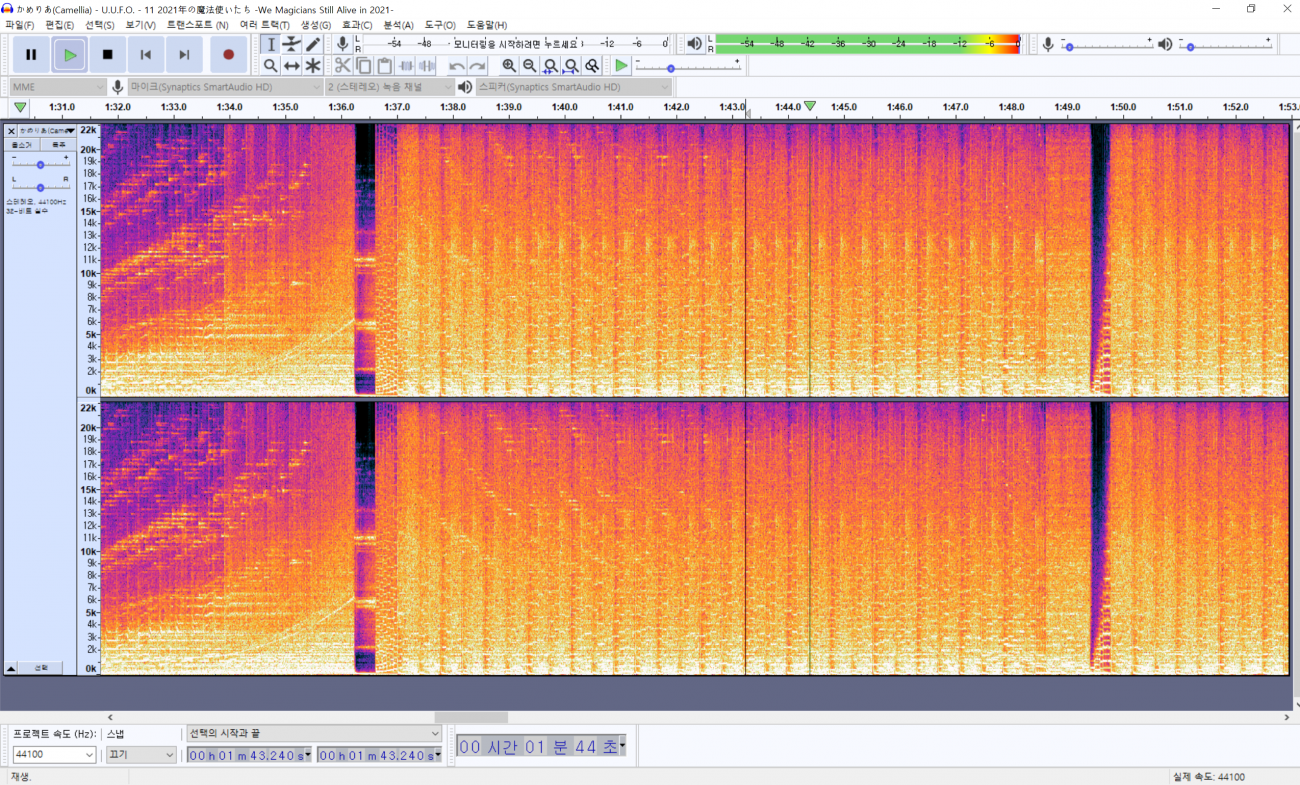Open the 분석(A) menu

[398, 24]
